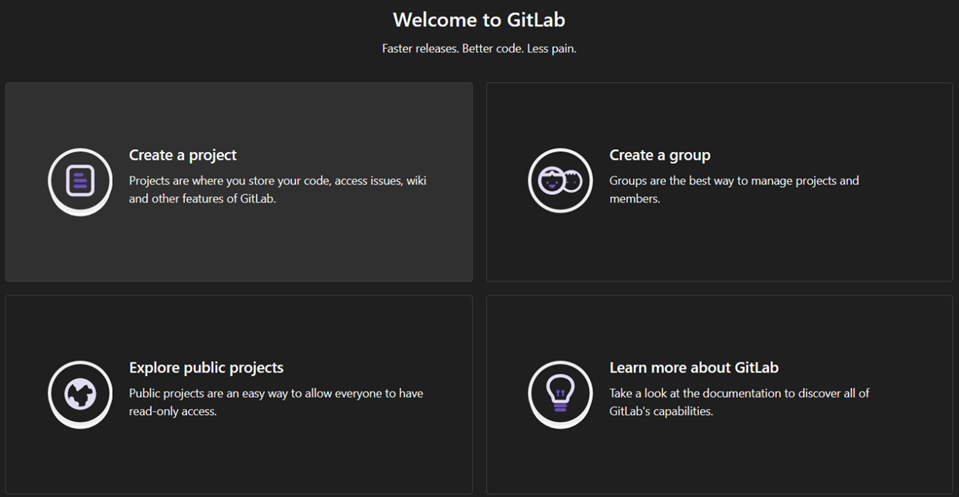Click empty space right of 'Create a group' title

[x=820, y=155]
